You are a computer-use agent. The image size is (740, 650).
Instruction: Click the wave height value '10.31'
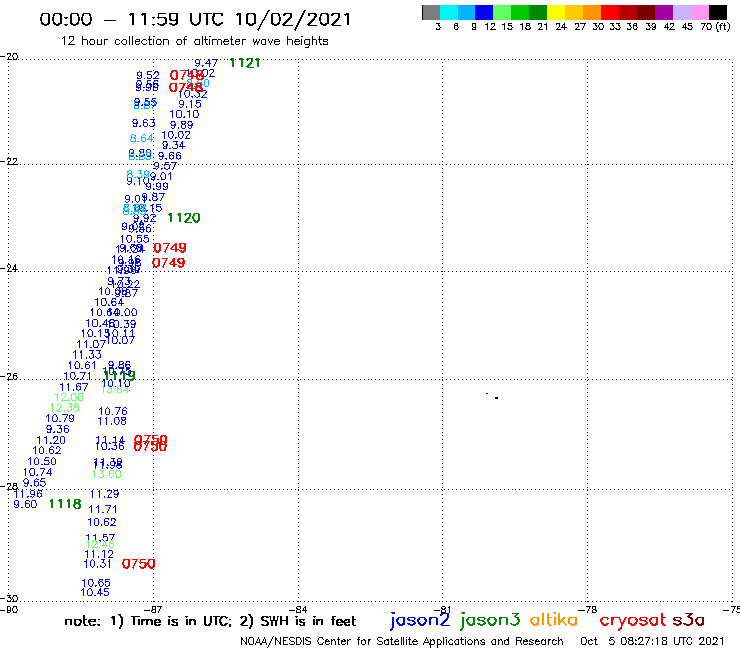pos(98,564)
